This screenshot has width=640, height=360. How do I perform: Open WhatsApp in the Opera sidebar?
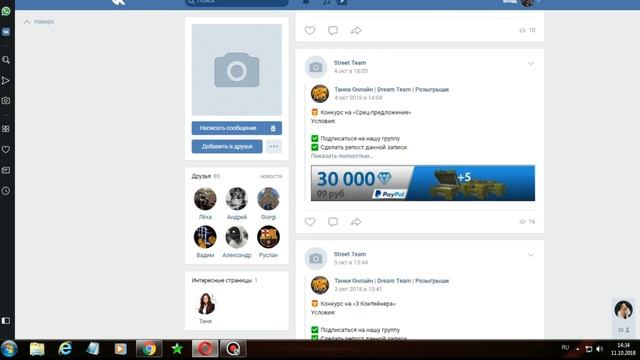[6, 11]
